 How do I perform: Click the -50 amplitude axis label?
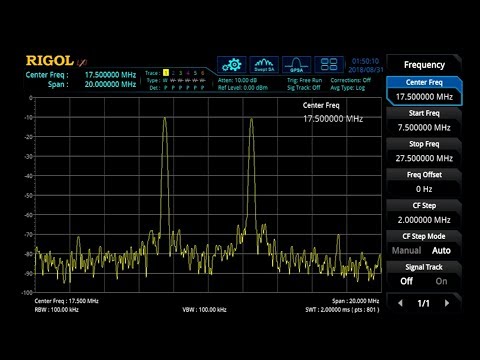[29, 195]
